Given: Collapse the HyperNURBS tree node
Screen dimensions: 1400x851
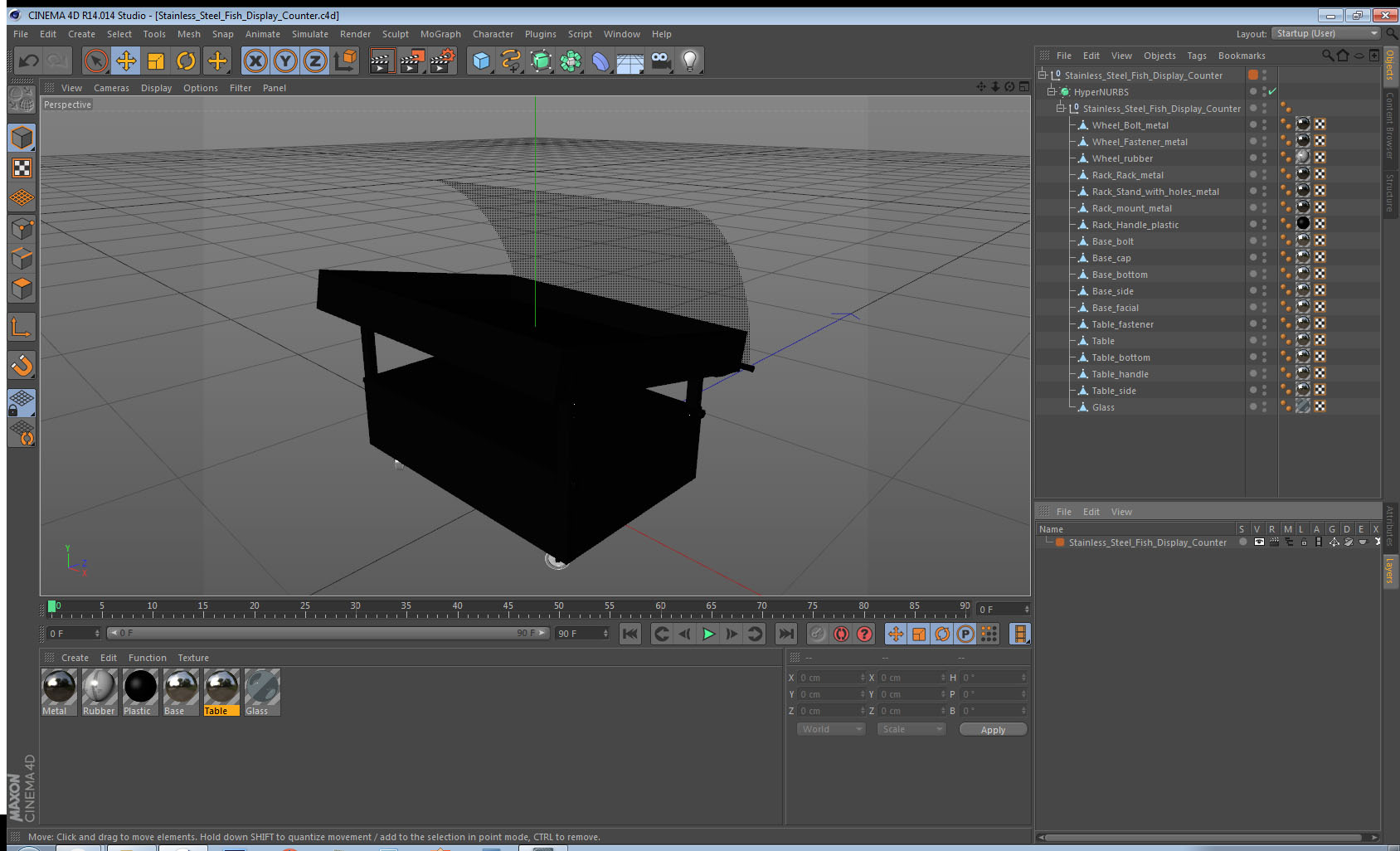Looking at the screenshot, I should pos(1052,91).
